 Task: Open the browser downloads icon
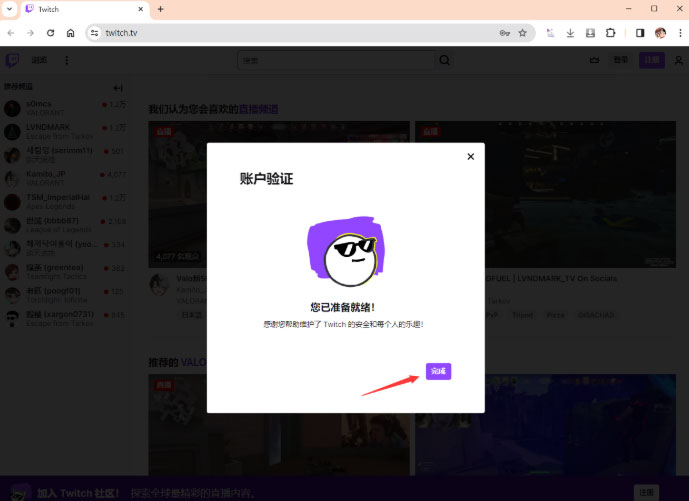(x=570, y=33)
